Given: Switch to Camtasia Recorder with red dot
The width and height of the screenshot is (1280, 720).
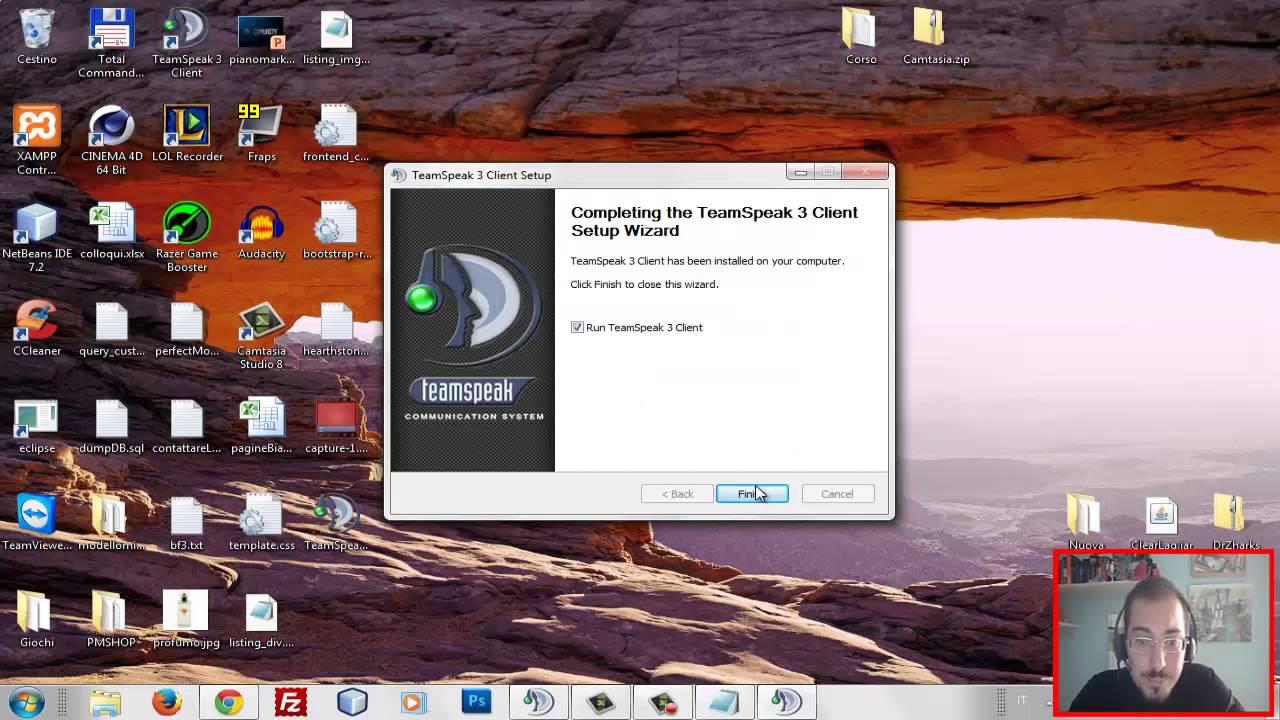Looking at the screenshot, I should [663, 703].
